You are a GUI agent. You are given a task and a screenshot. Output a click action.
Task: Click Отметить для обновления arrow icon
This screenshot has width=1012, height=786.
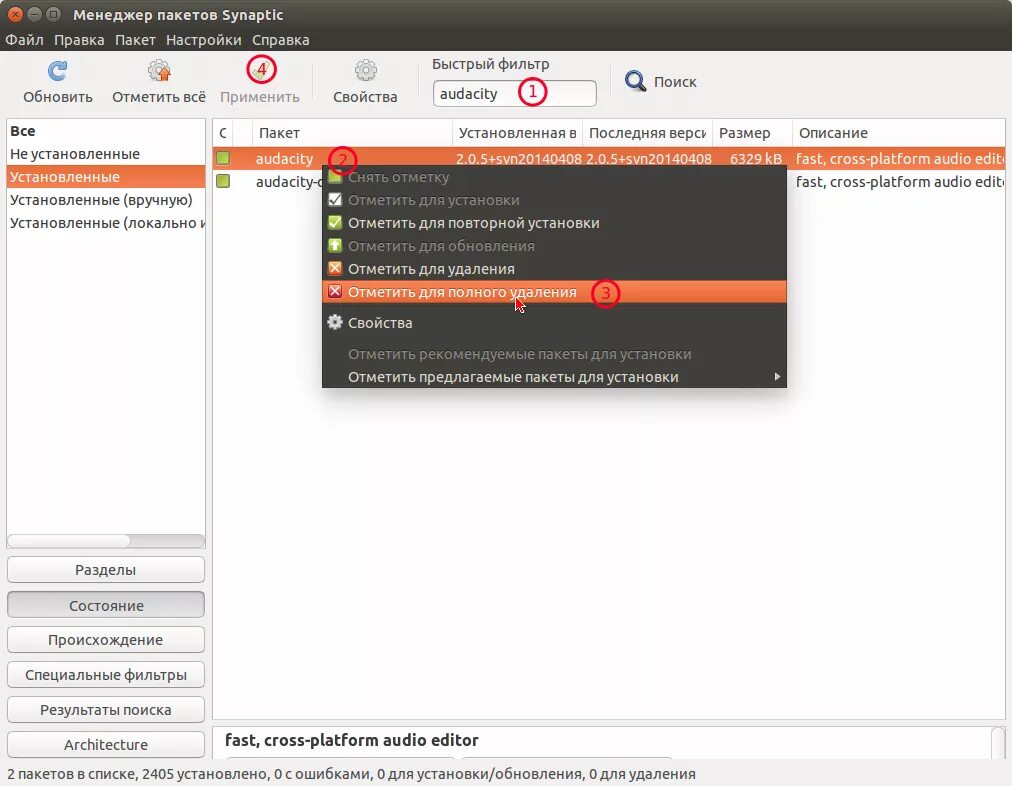click(x=335, y=246)
